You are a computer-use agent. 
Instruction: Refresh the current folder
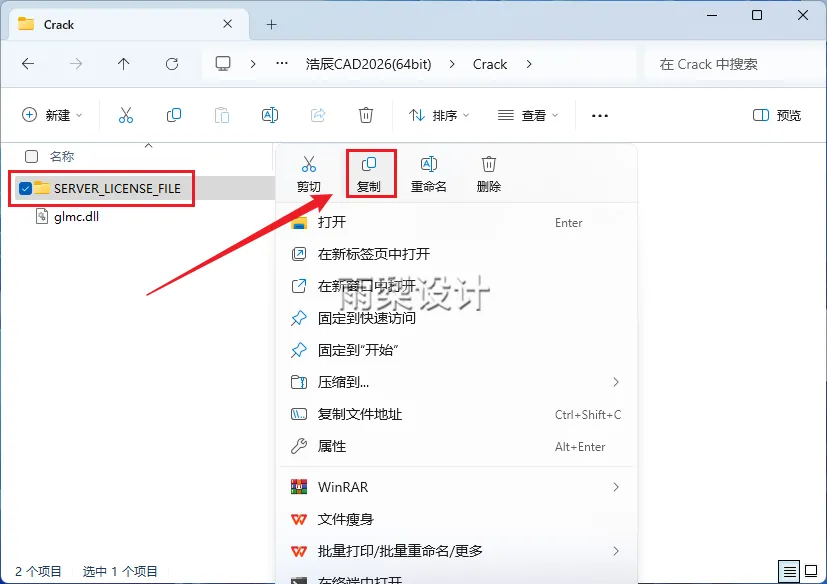pyautogui.click(x=172, y=64)
